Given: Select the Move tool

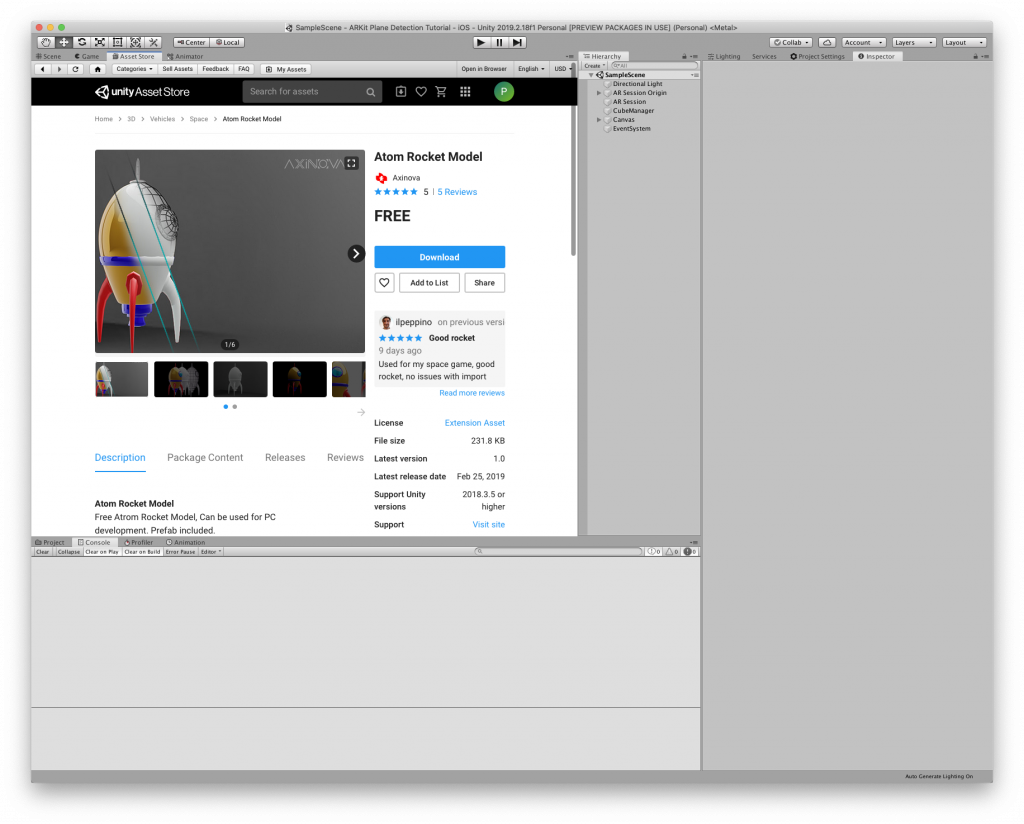Looking at the screenshot, I should (63, 42).
